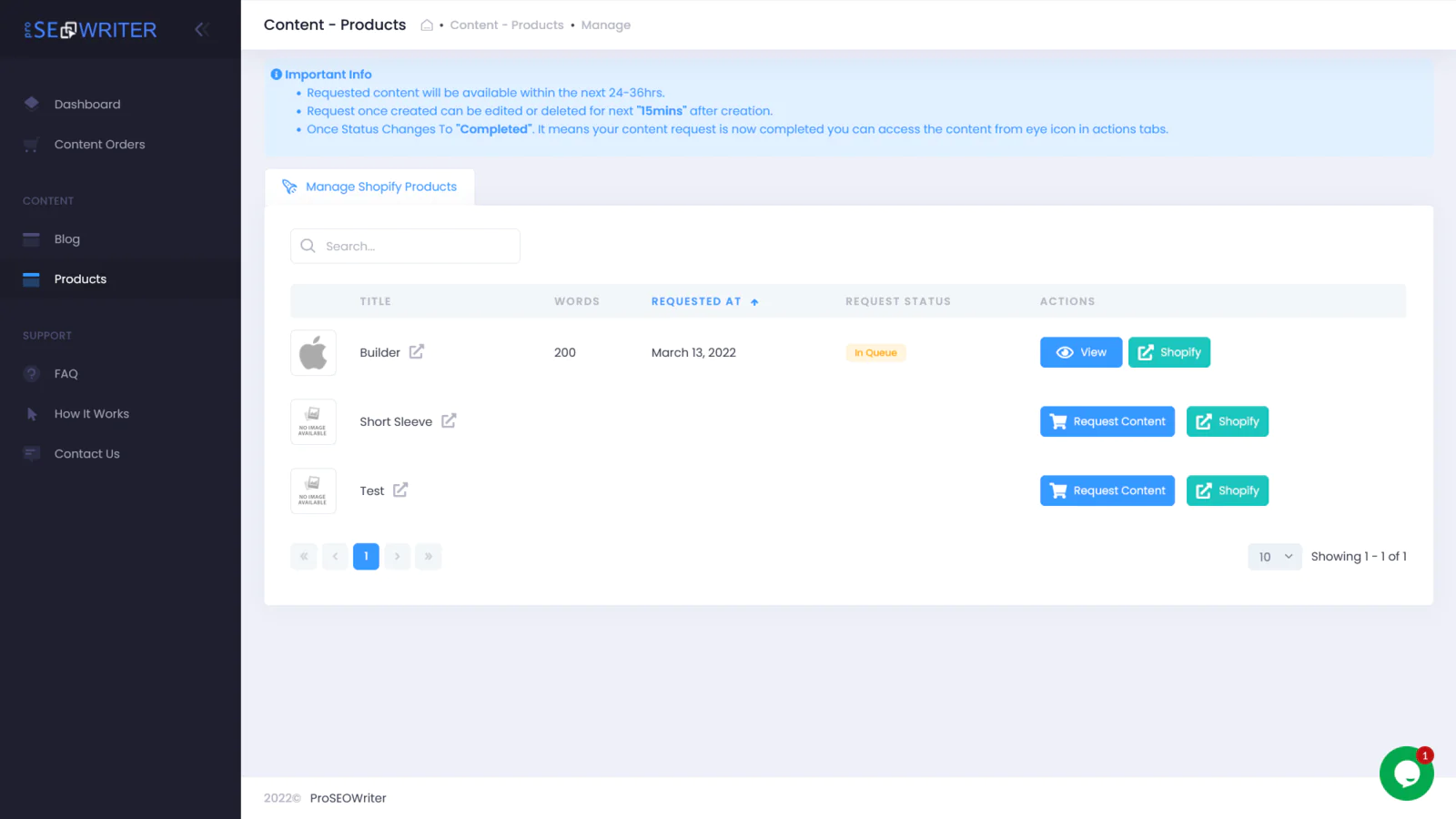Screen dimensions: 1456x819
Task: Click the home breadcrumb icon
Action: (426, 25)
